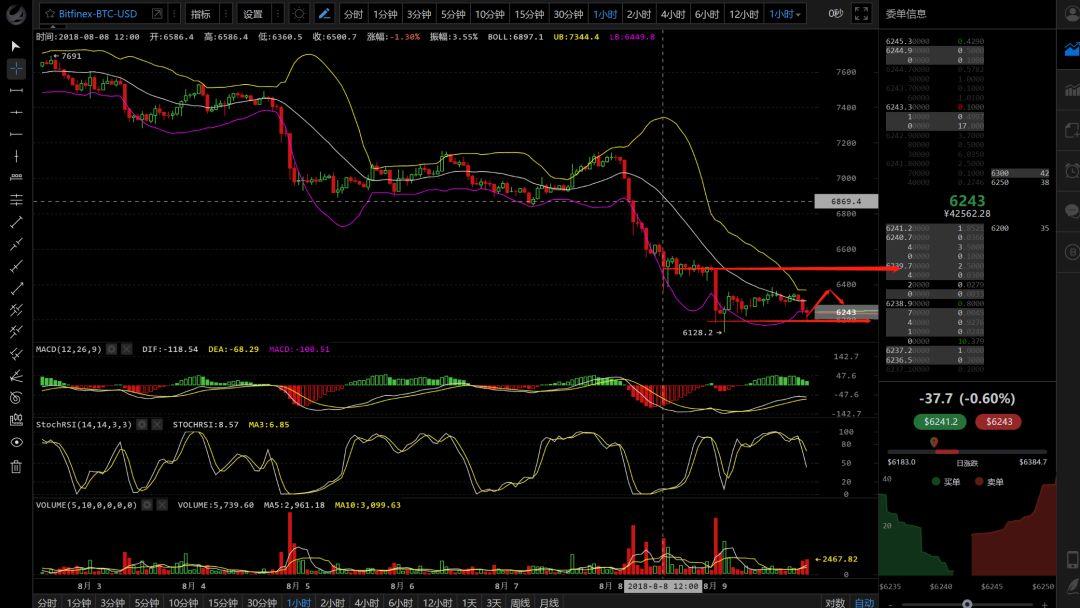Open the shapes chart tool in left toolbar
Viewport: 1080px width, 608px height.
16,420
